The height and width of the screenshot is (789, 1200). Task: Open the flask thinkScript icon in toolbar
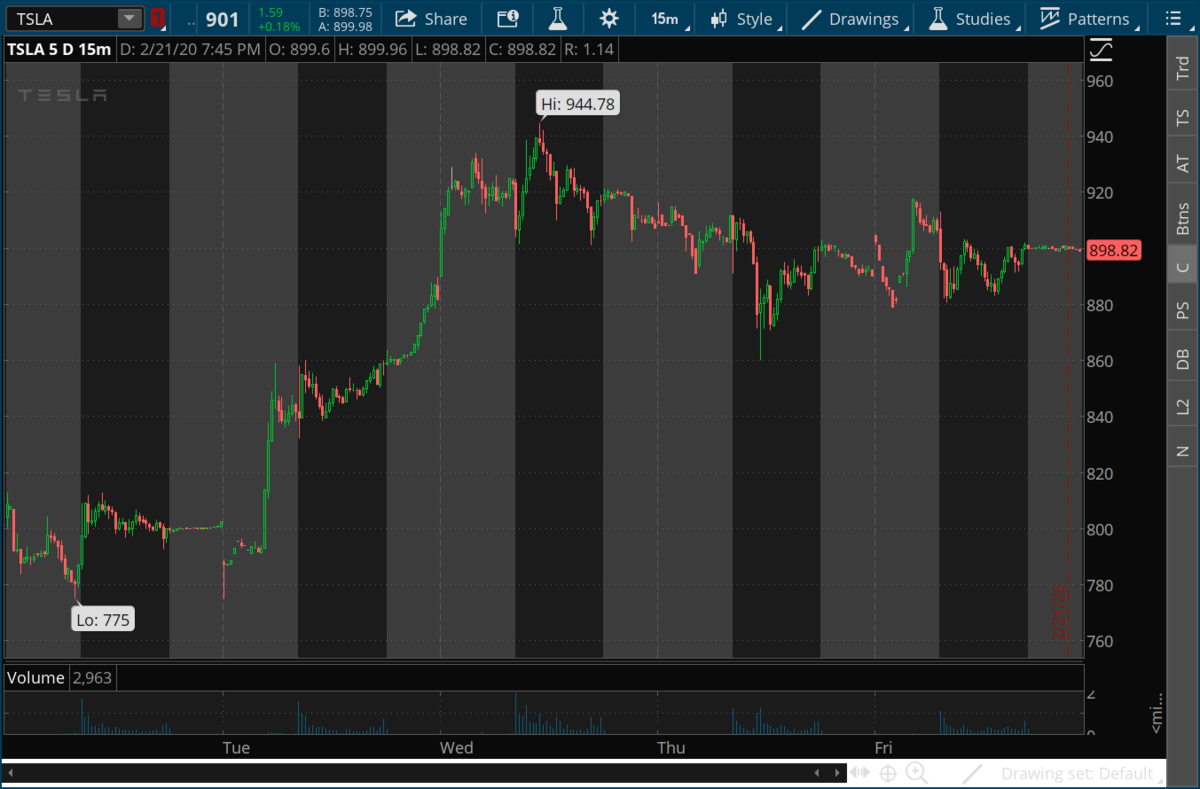(558, 18)
